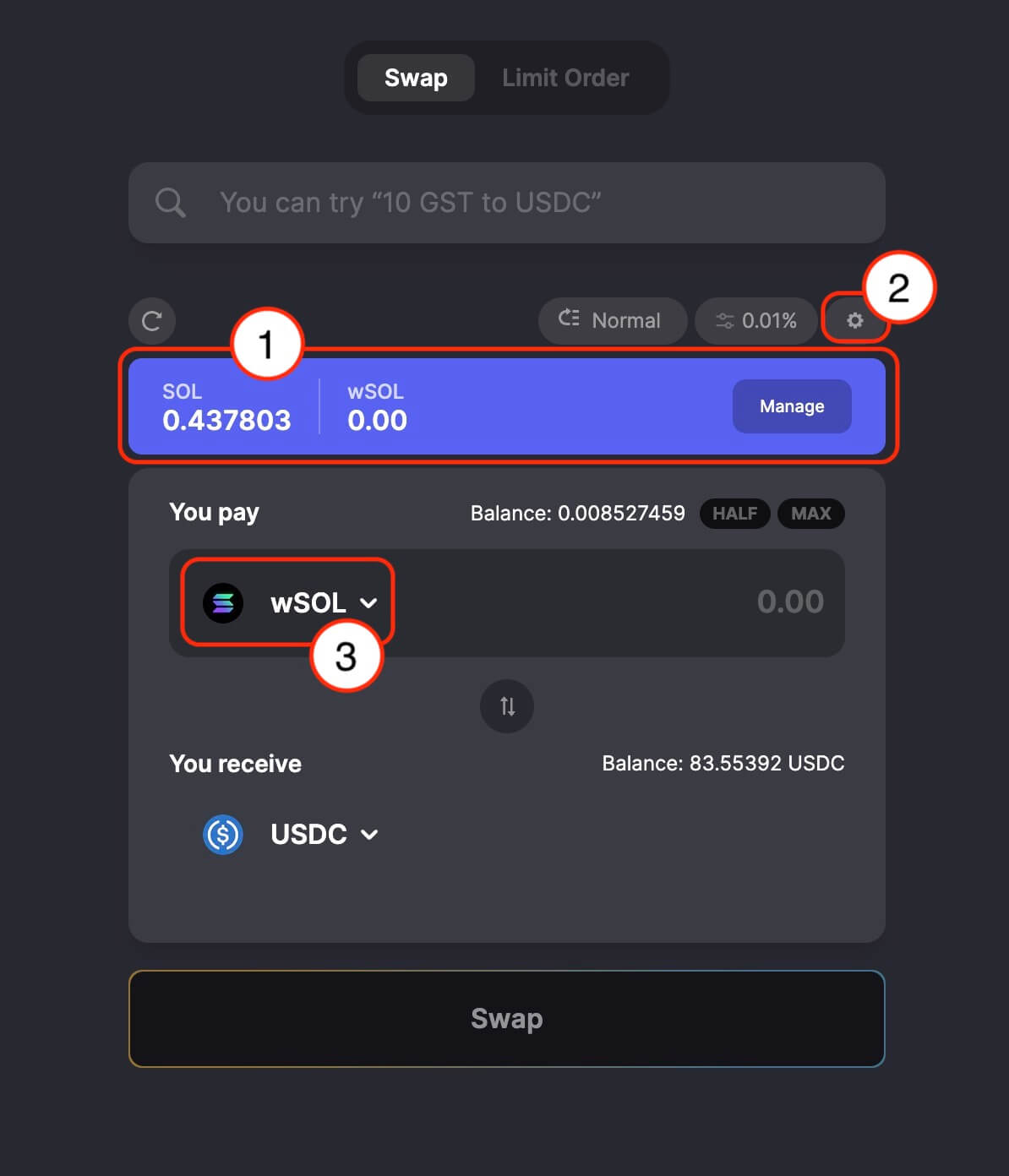Screen dimensions: 1009x1176
Task: Click the MAX balance button
Action: click(810, 514)
